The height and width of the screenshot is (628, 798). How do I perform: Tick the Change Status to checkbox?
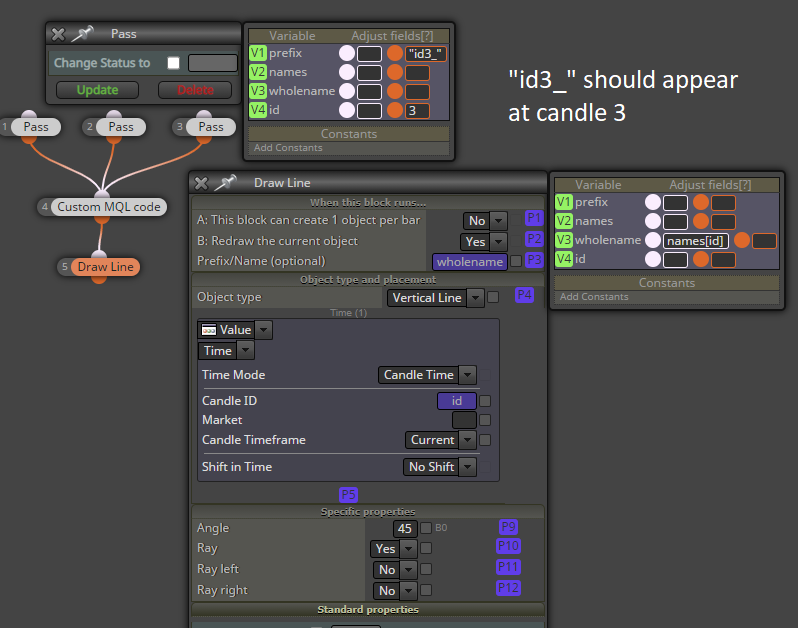coord(174,63)
